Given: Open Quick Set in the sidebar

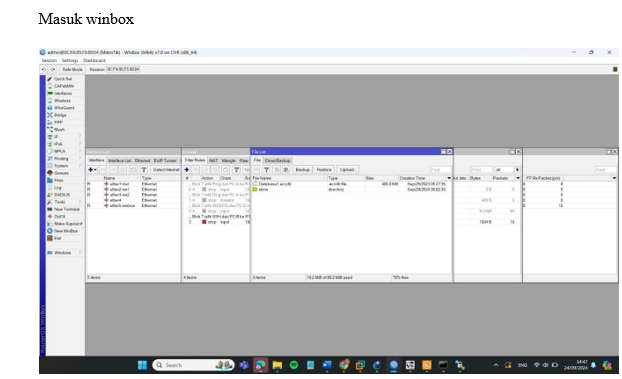Looking at the screenshot, I should pyautogui.click(x=63, y=79).
